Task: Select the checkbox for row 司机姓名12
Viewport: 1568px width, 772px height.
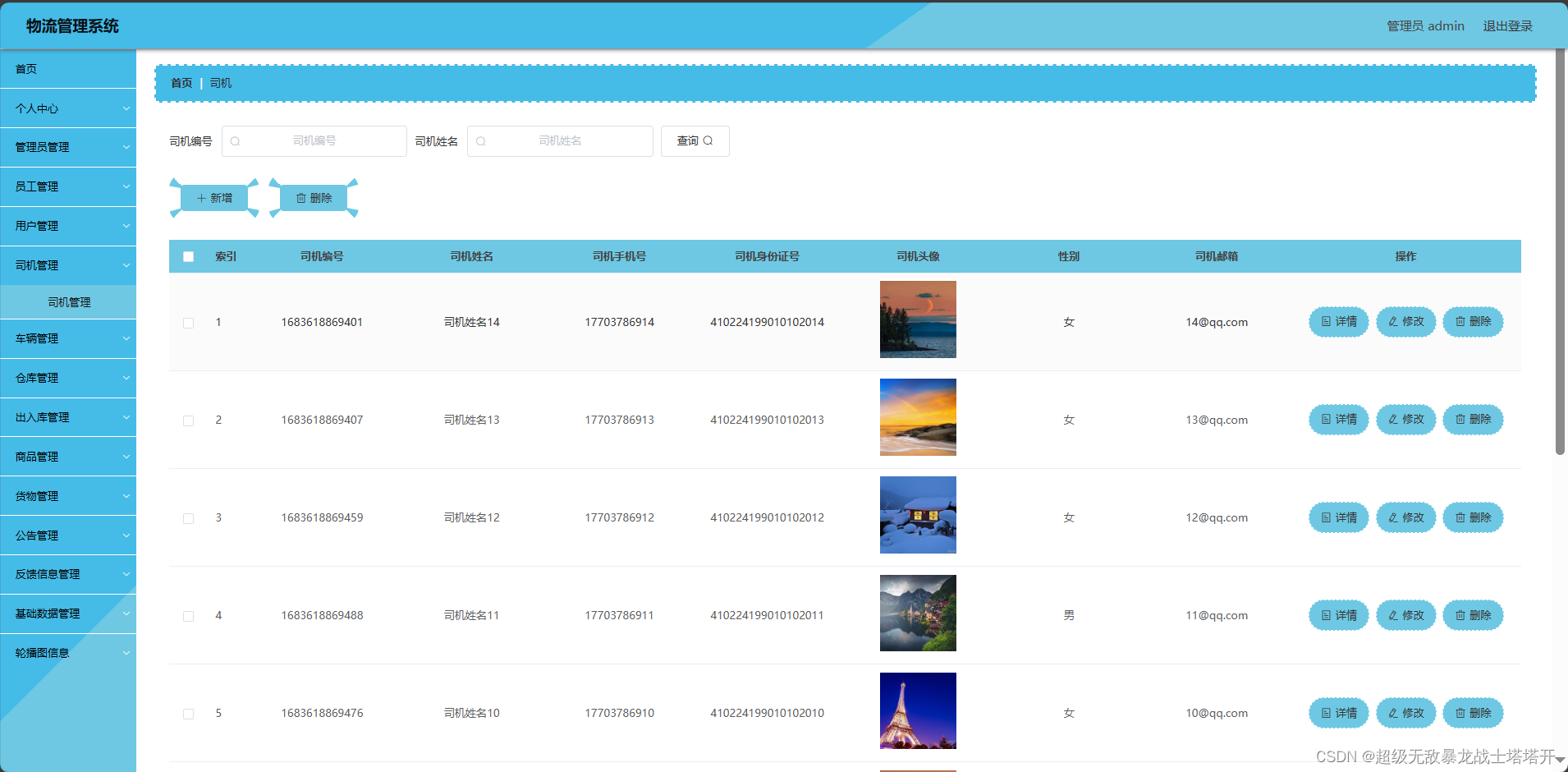Action: 188,518
